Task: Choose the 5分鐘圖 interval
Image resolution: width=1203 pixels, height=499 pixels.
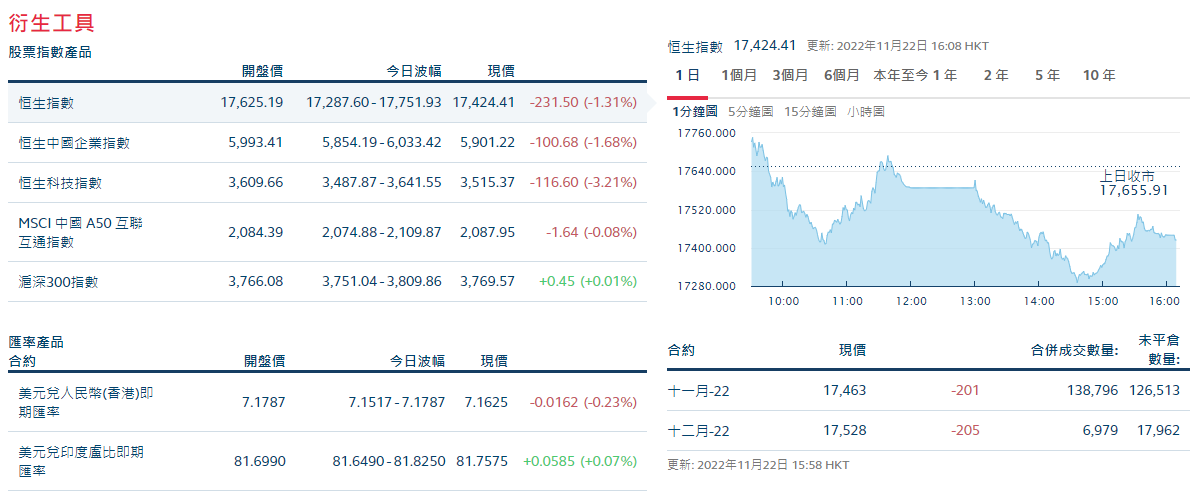Action: (750, 112)
